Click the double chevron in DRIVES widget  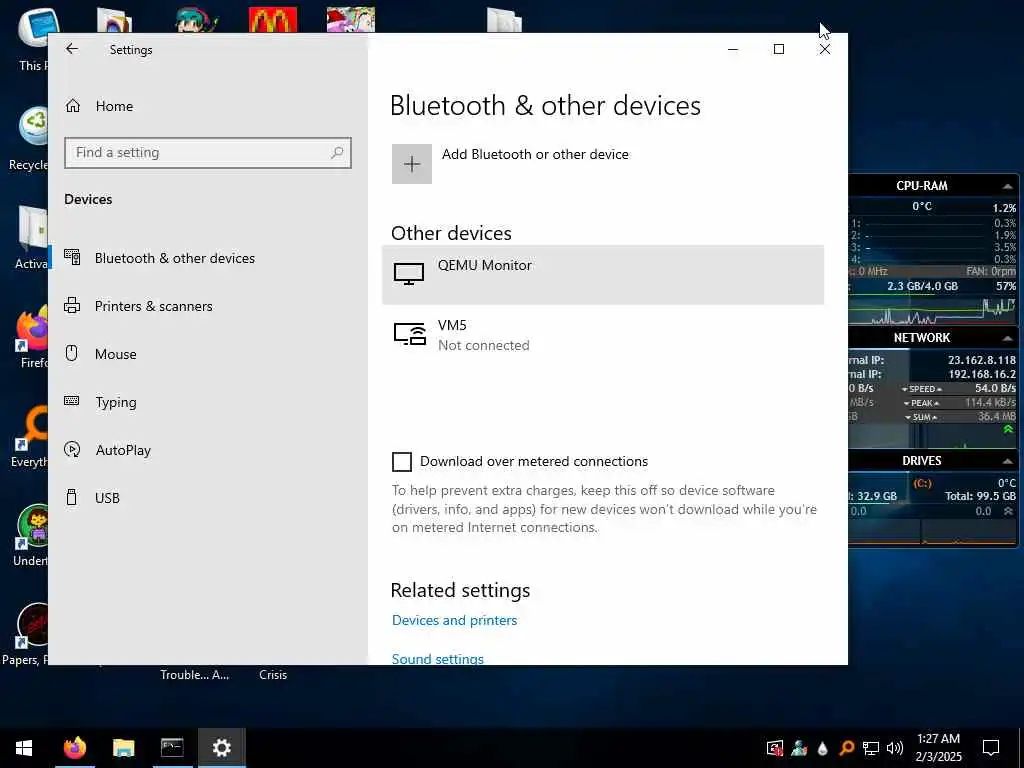[1008, 511]
